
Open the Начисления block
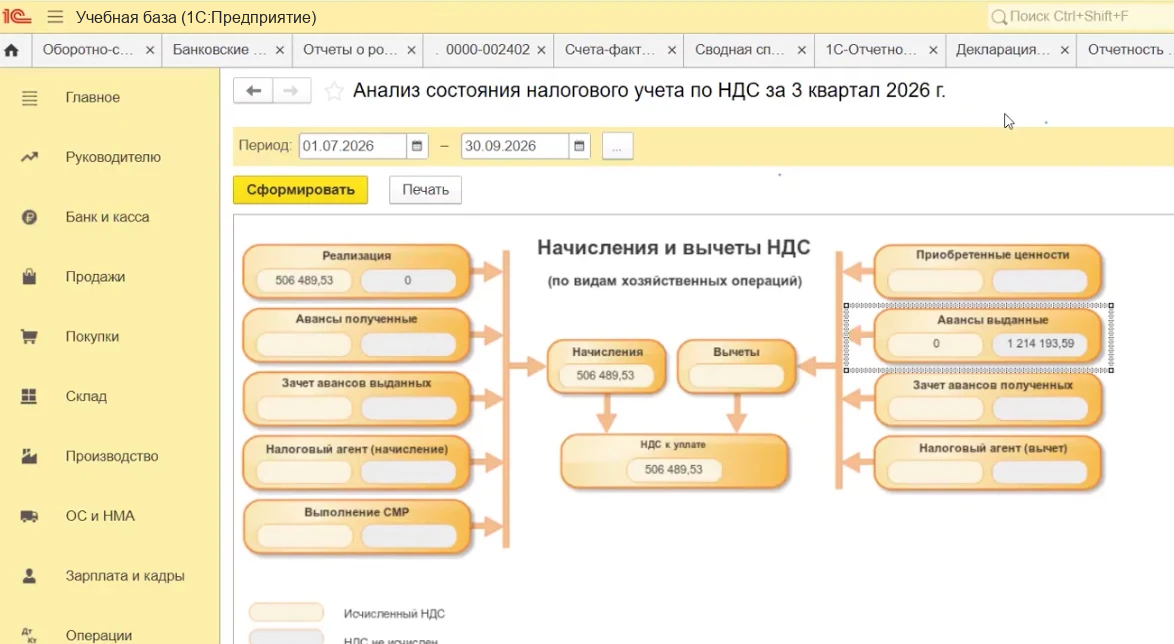point(606,366)
